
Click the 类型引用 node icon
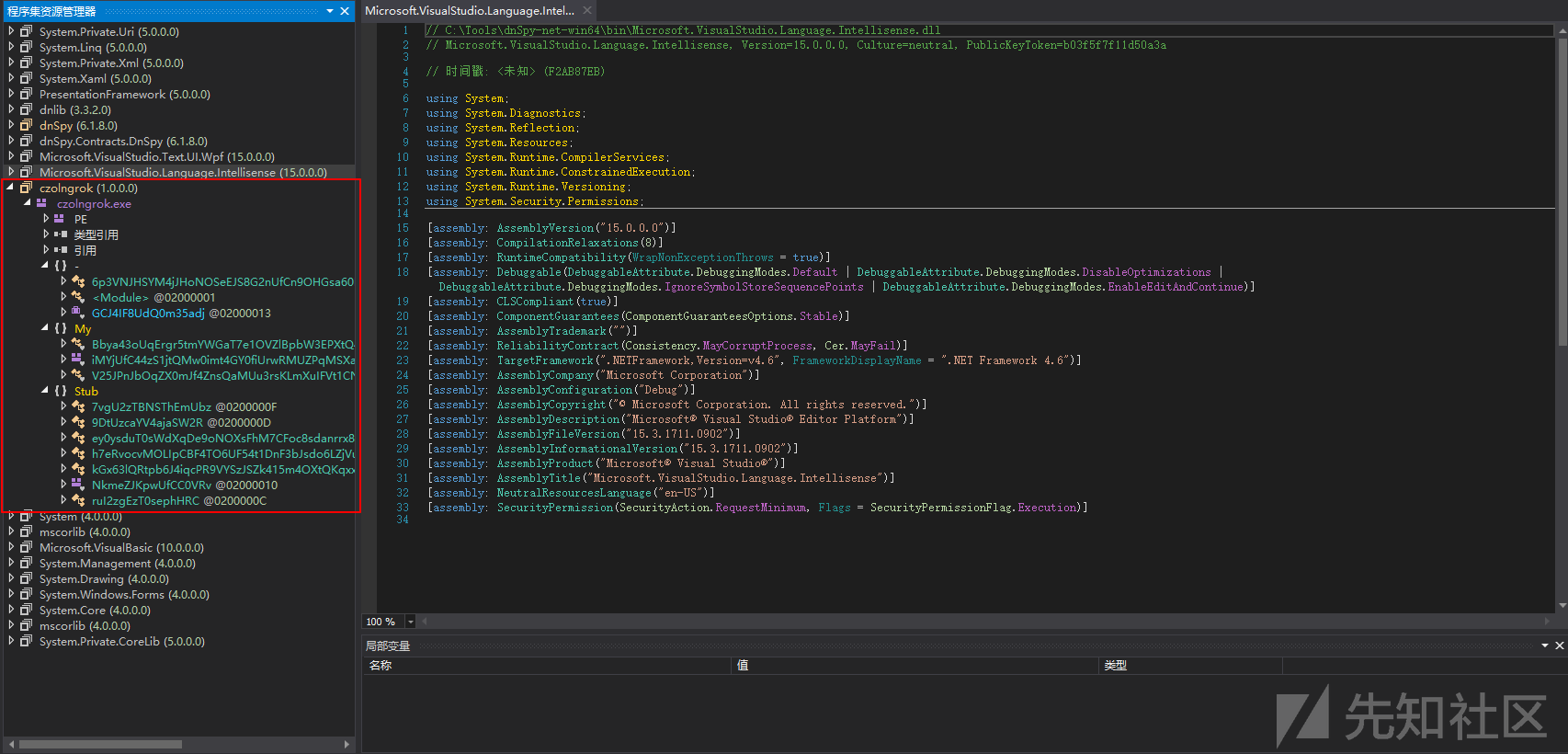pyautogui.click(x=60, y=234)
